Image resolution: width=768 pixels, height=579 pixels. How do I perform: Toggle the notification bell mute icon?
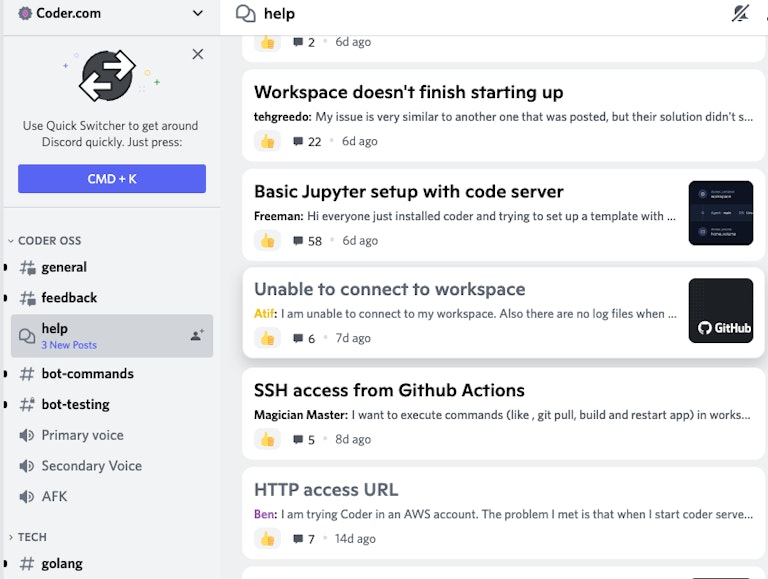tap(740, 13)
